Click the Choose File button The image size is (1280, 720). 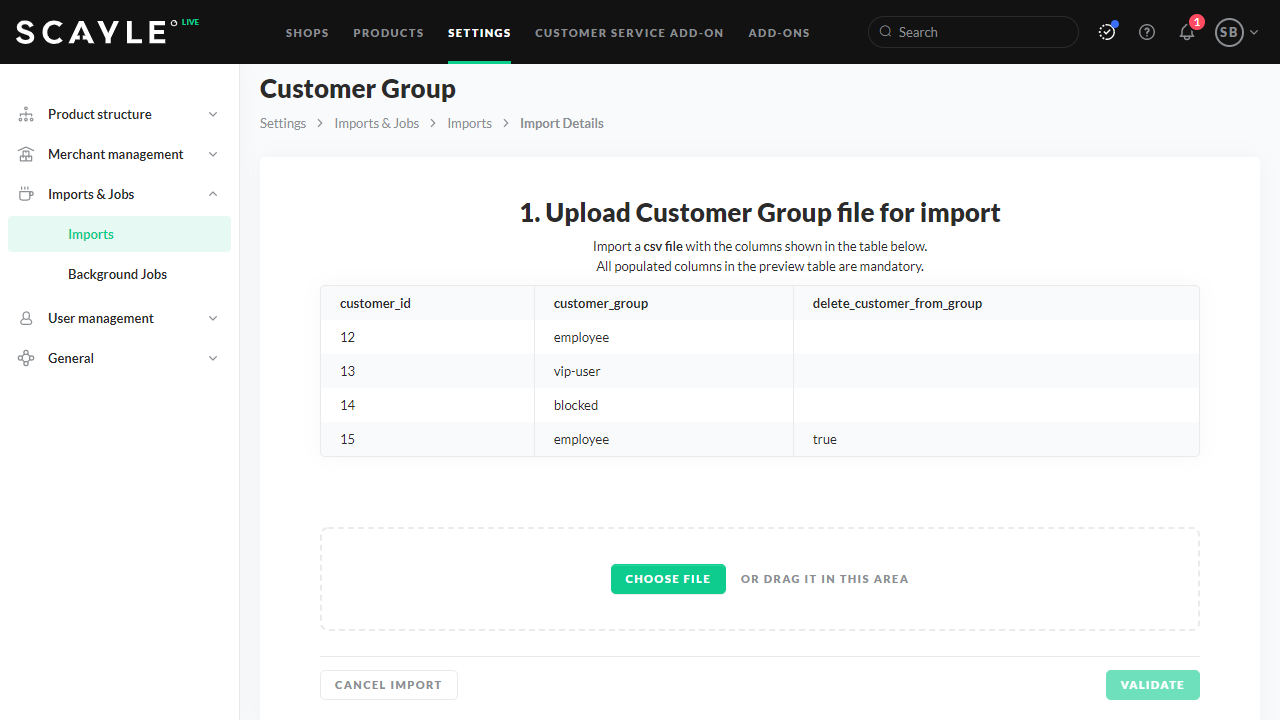pos(668,579)
